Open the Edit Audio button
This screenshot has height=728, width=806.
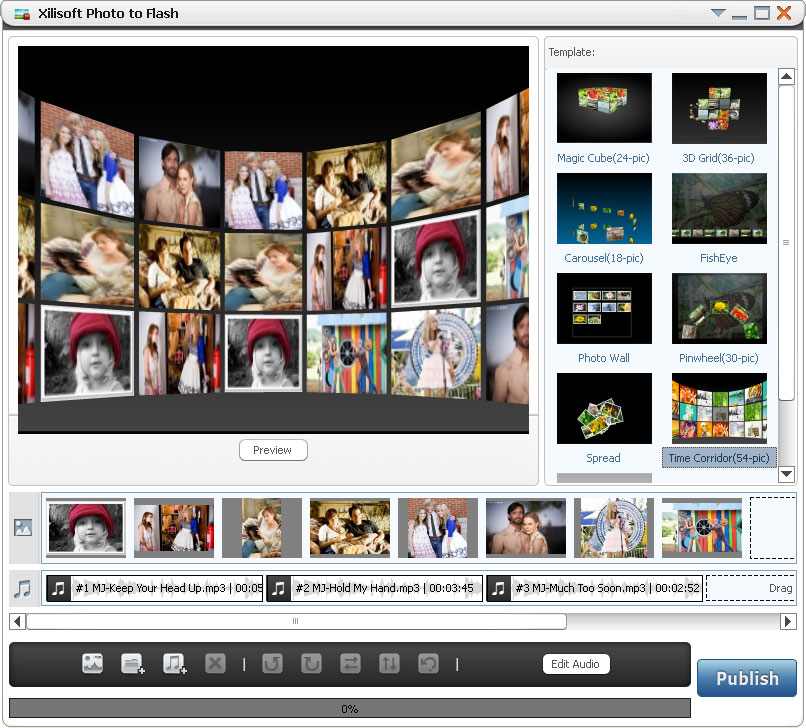[x=575, y=664]
